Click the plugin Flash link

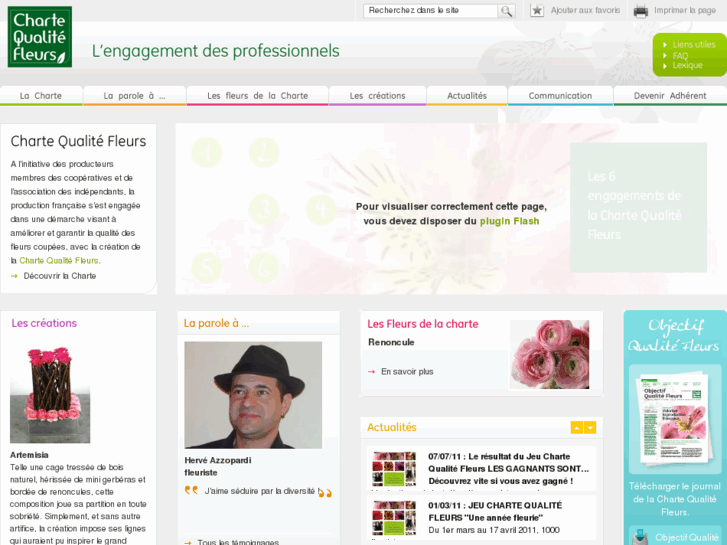pyautogui.click(x=509, y=221)
